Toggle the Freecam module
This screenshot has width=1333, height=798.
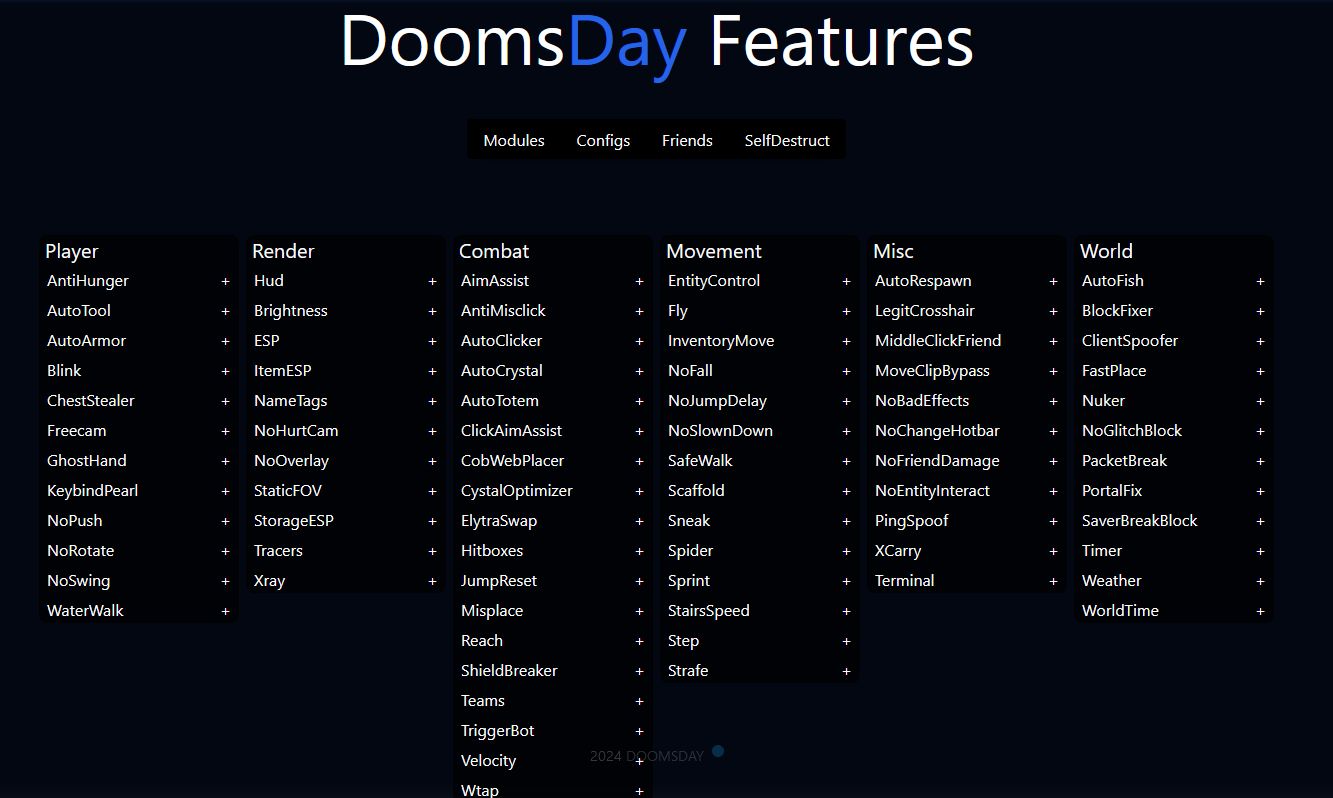pyautogui.click(x=77, y=431)
